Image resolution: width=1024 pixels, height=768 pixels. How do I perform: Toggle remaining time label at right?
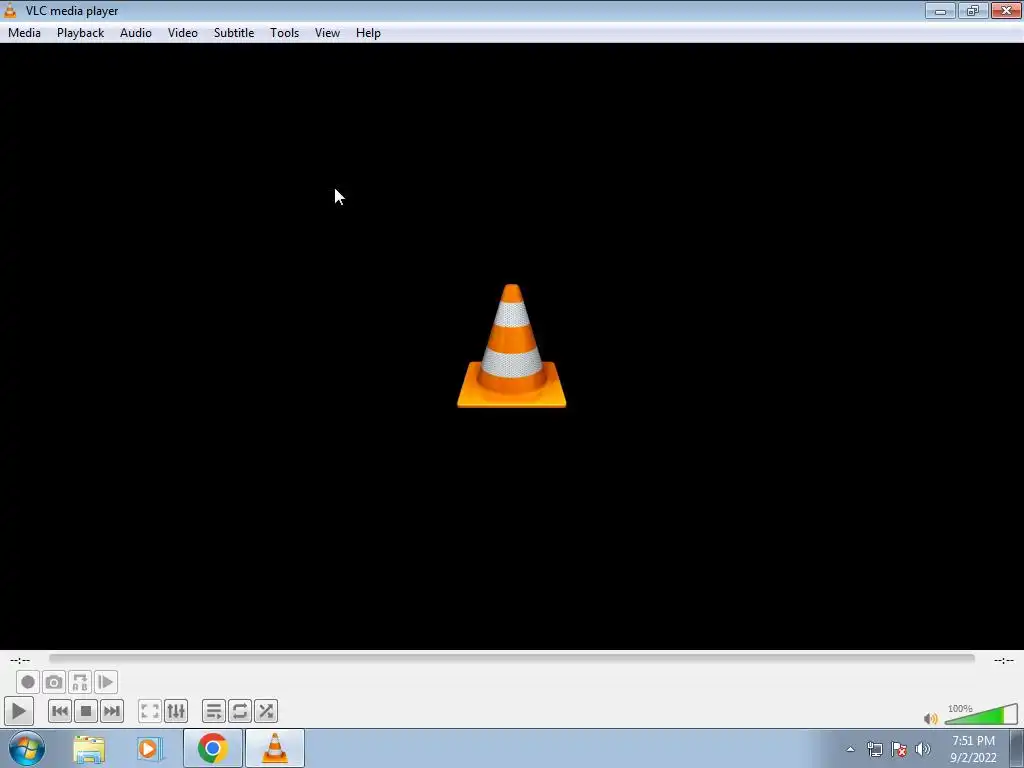tap(1004, 660)
